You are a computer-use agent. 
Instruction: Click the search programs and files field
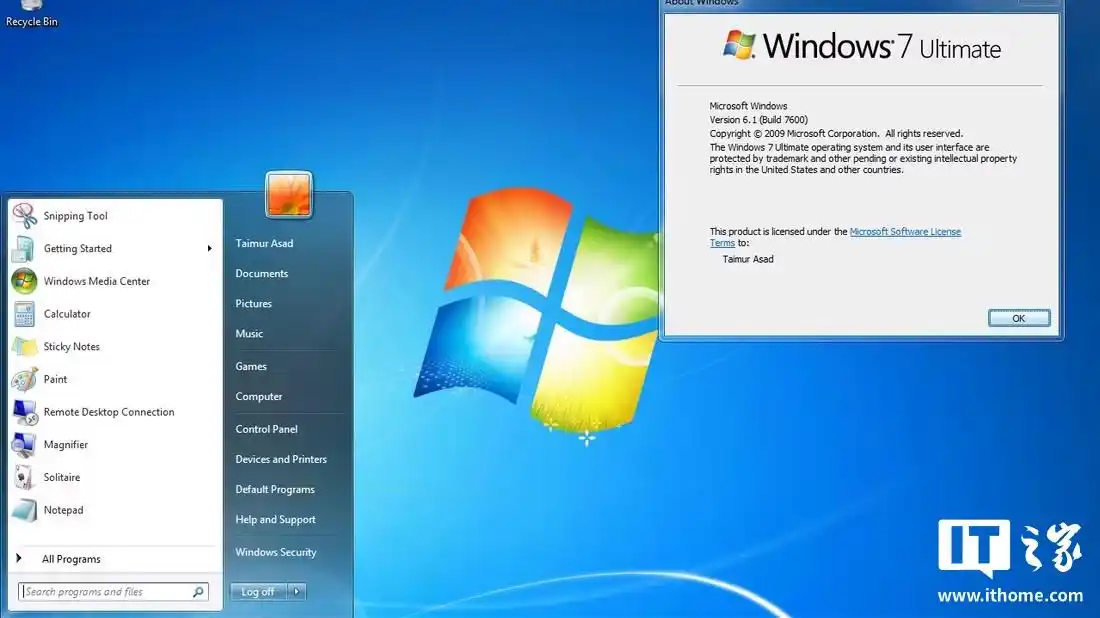pyautogui.click(x=110, y=591)
